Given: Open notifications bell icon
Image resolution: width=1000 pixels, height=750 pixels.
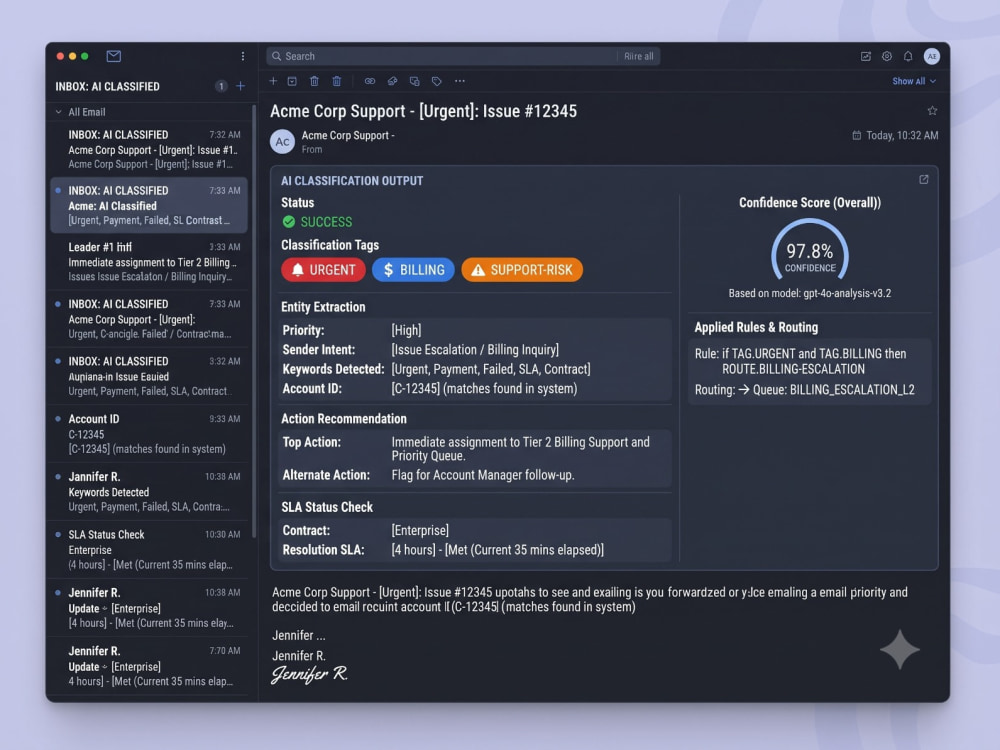Looking at the screenshot, I should tap(908, 56).
